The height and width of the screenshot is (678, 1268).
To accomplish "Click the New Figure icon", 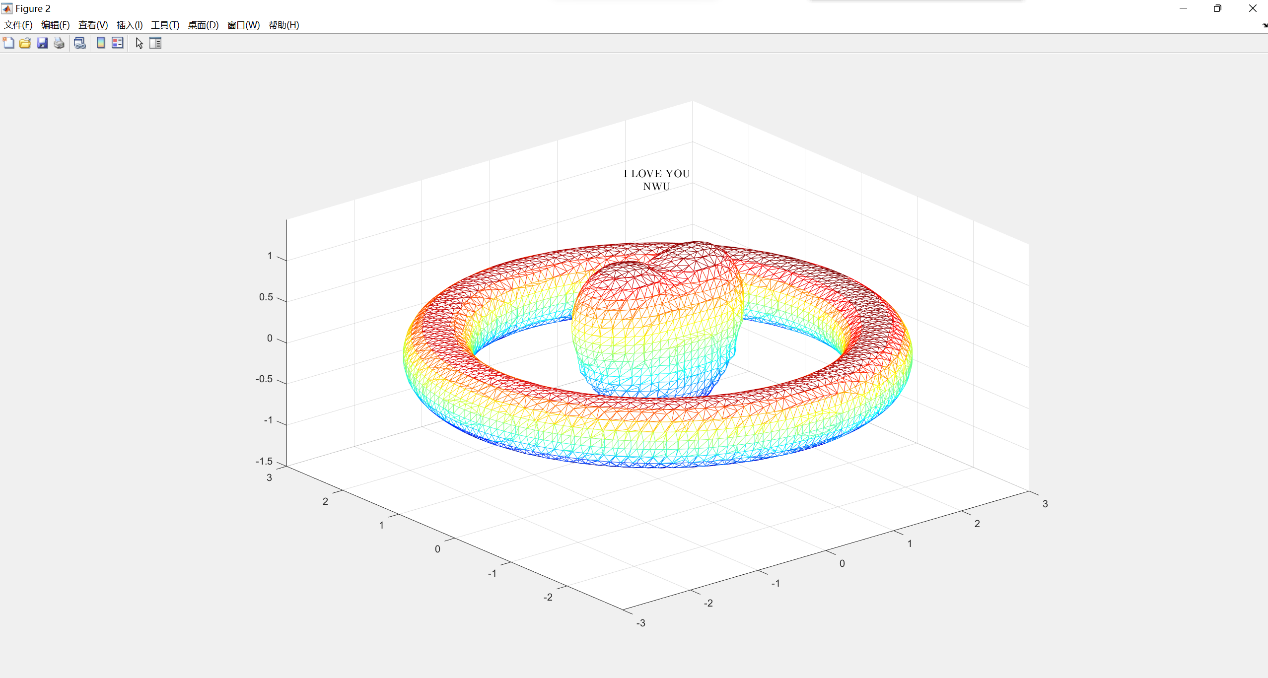I will (9, 43).
